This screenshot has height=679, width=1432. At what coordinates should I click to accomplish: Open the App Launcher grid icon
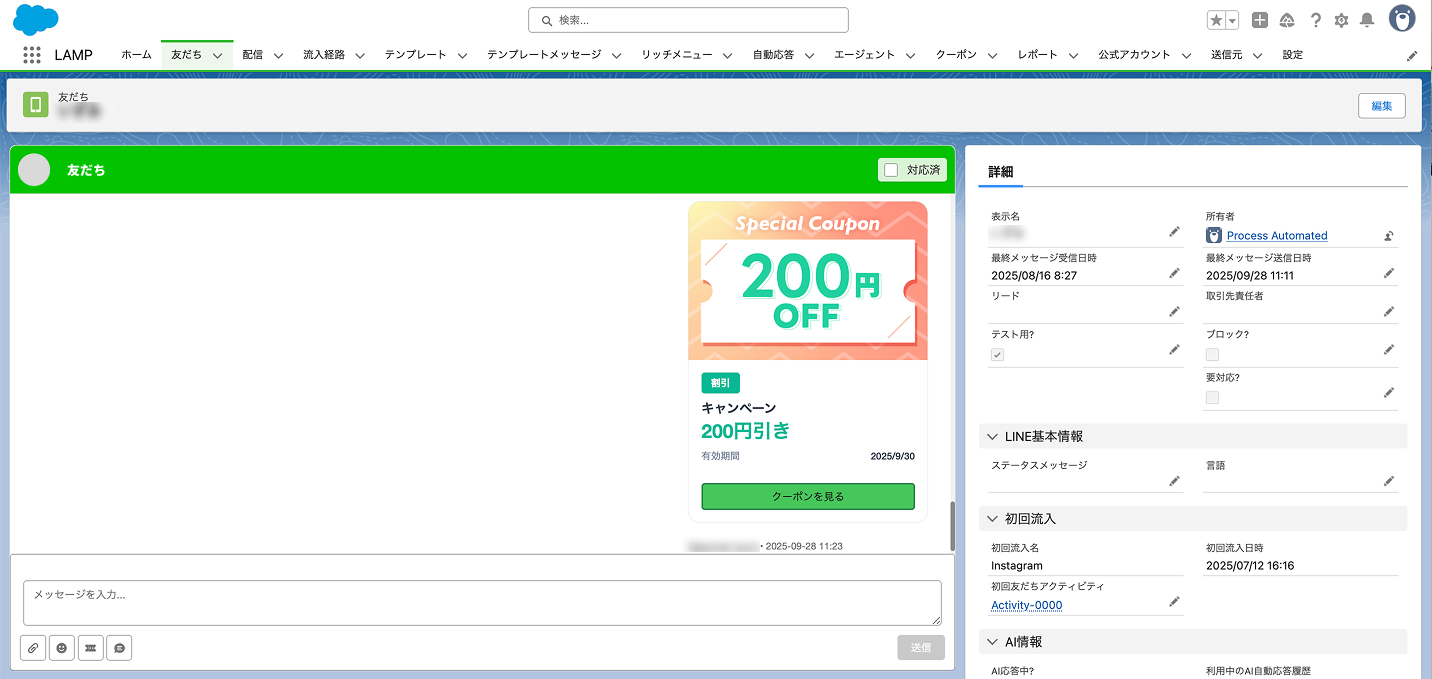tap(32, 55)
